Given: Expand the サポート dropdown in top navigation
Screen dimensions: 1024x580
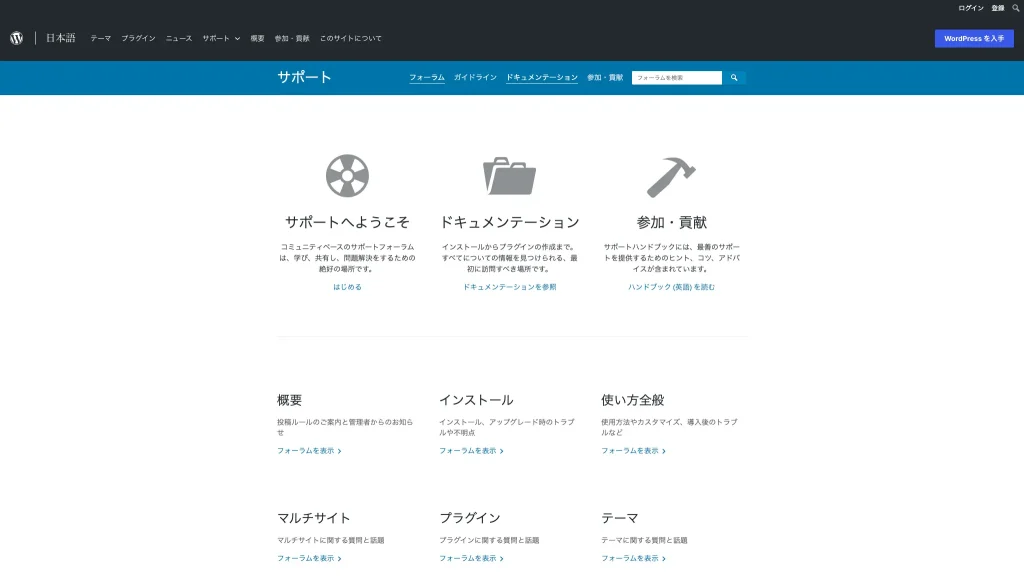Looking at the screenshot, I should pos(221,39).
